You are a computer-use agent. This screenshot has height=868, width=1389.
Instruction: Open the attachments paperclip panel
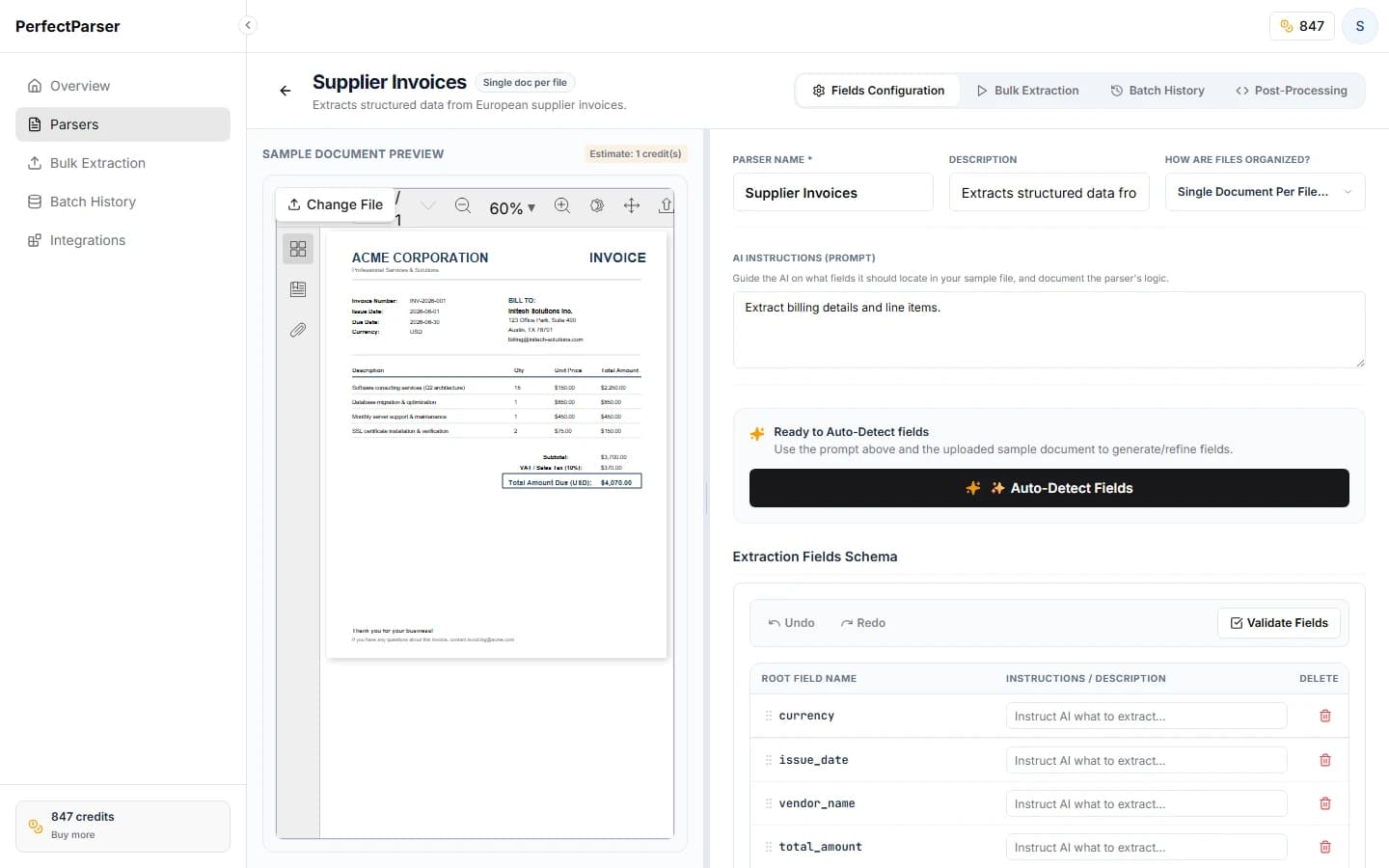coord(298,330)
